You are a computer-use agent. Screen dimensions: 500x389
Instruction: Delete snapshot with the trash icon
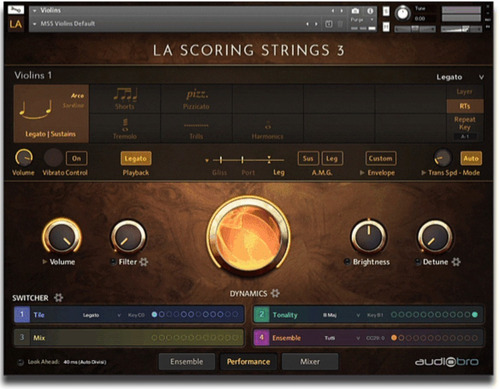coord(340,24)
